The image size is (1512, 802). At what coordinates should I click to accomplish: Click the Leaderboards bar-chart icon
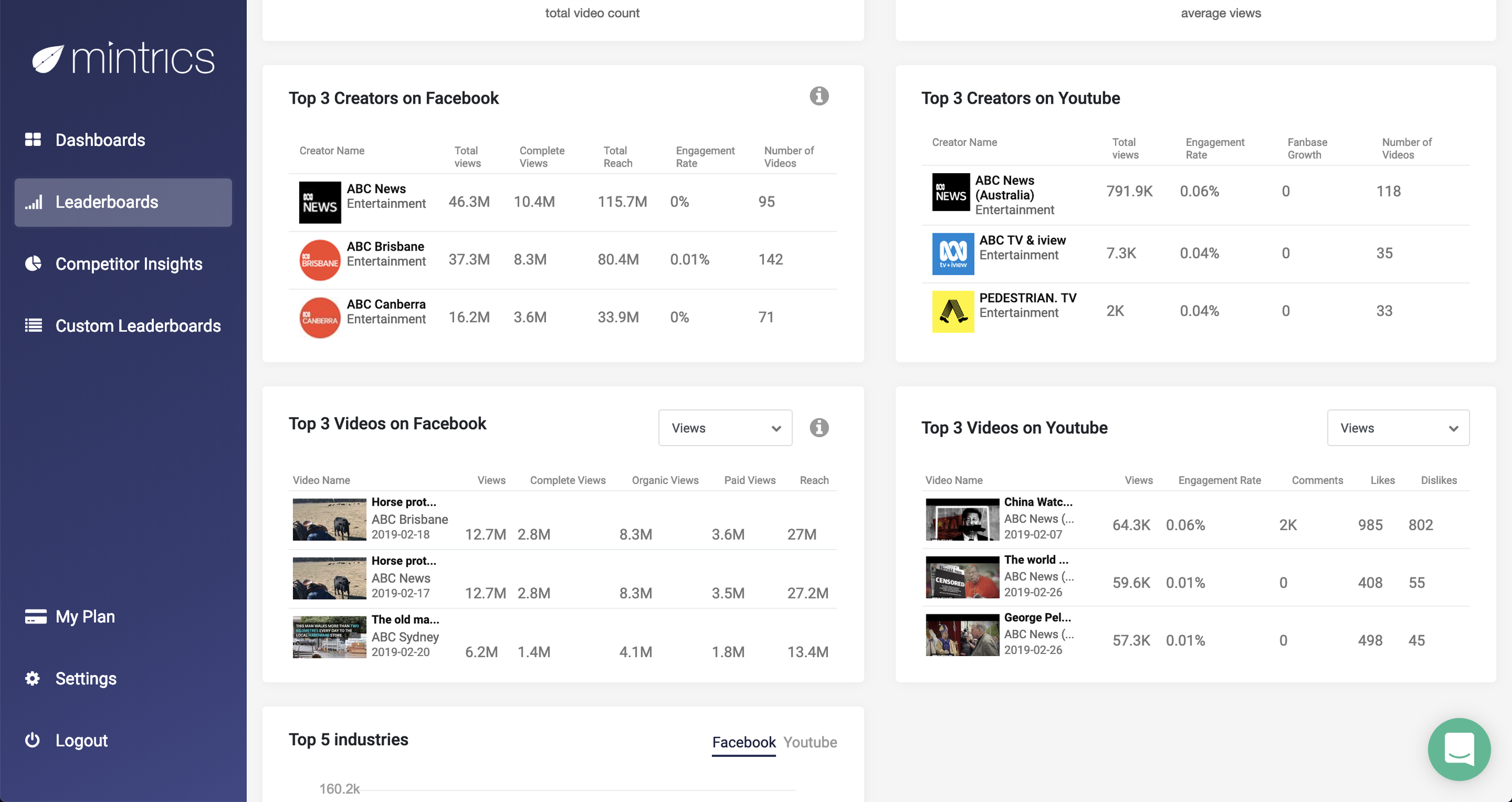tap(33, 202)
